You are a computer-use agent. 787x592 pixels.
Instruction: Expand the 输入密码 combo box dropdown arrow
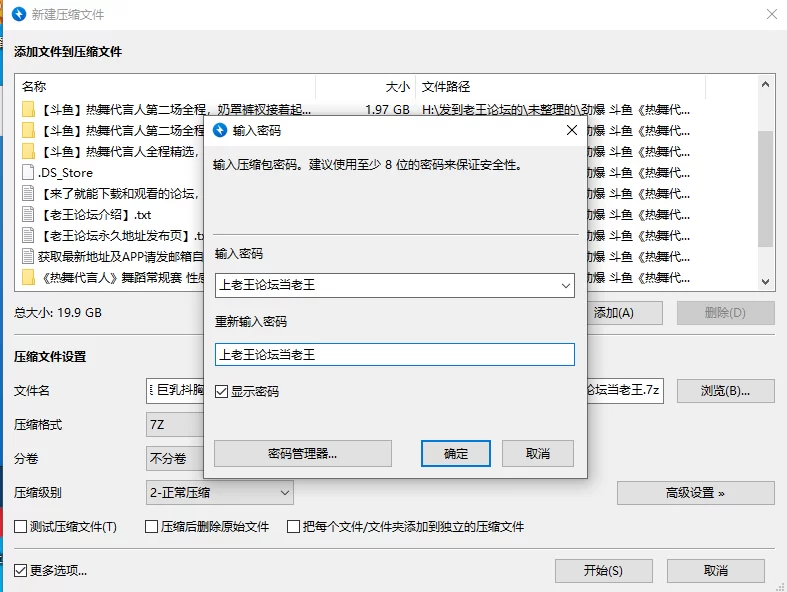tap(565, 286)
